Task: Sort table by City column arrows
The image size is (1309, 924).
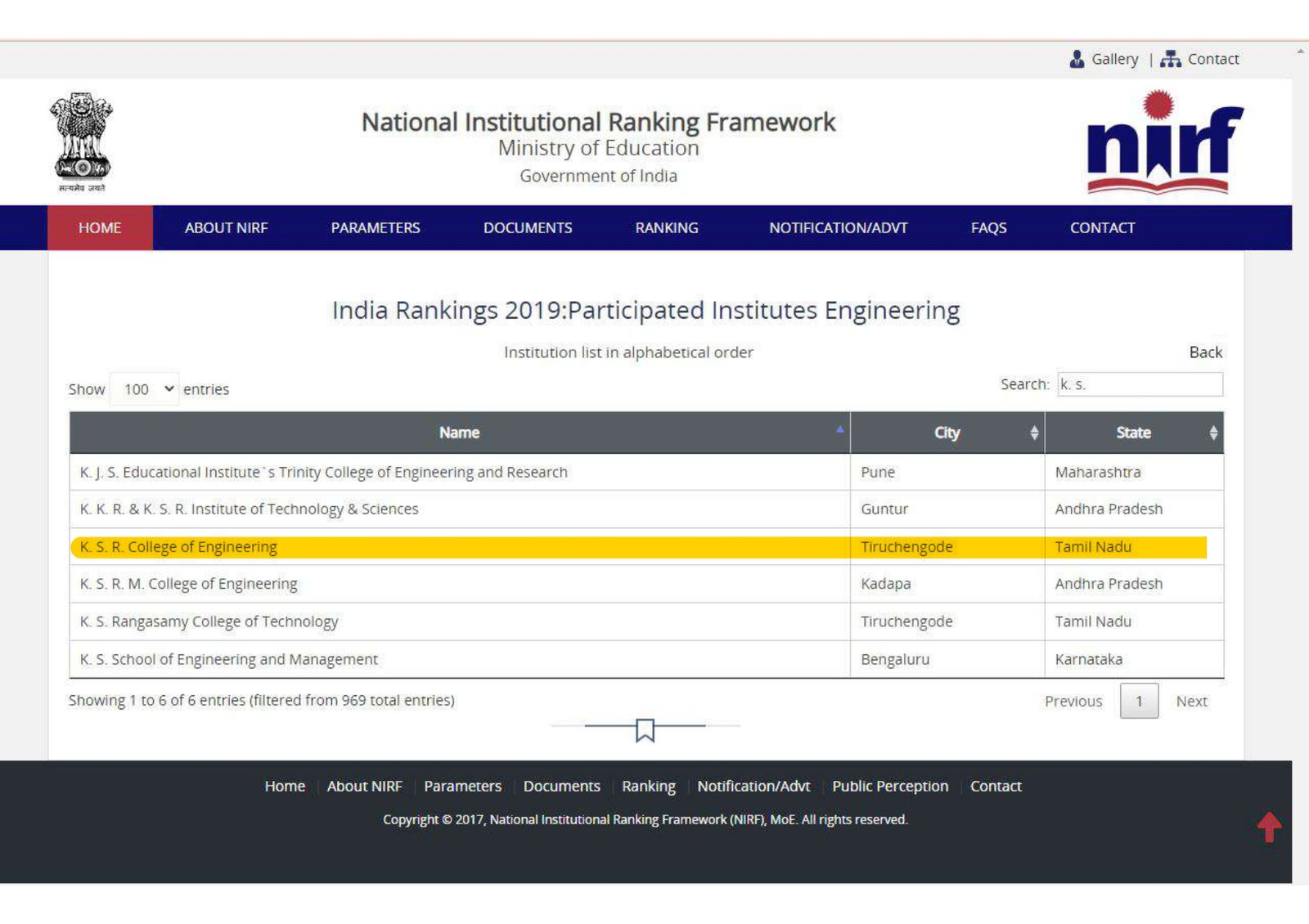Action: [x=1034, y=433]
